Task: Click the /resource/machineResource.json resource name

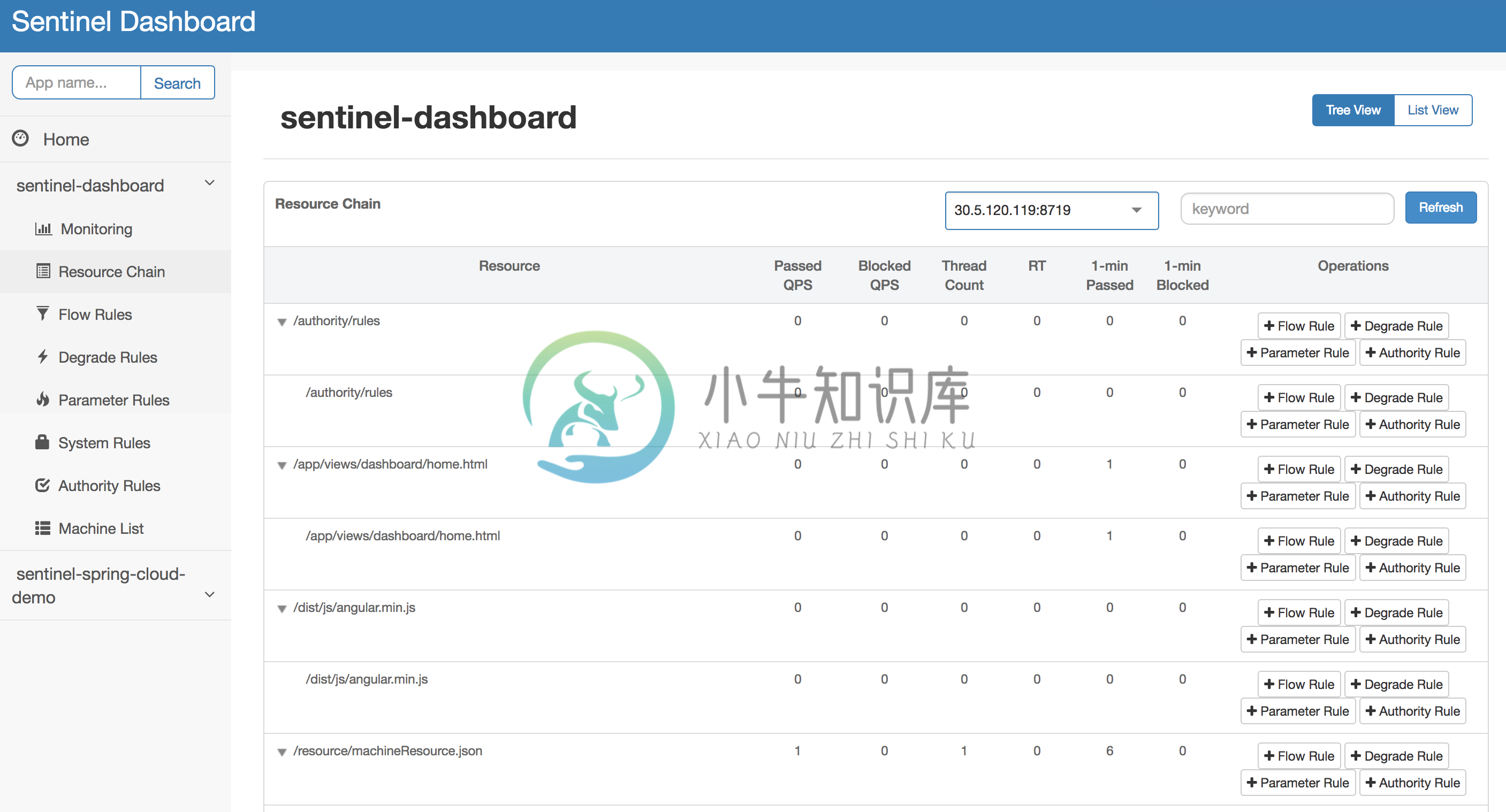Action: [387, 751]
